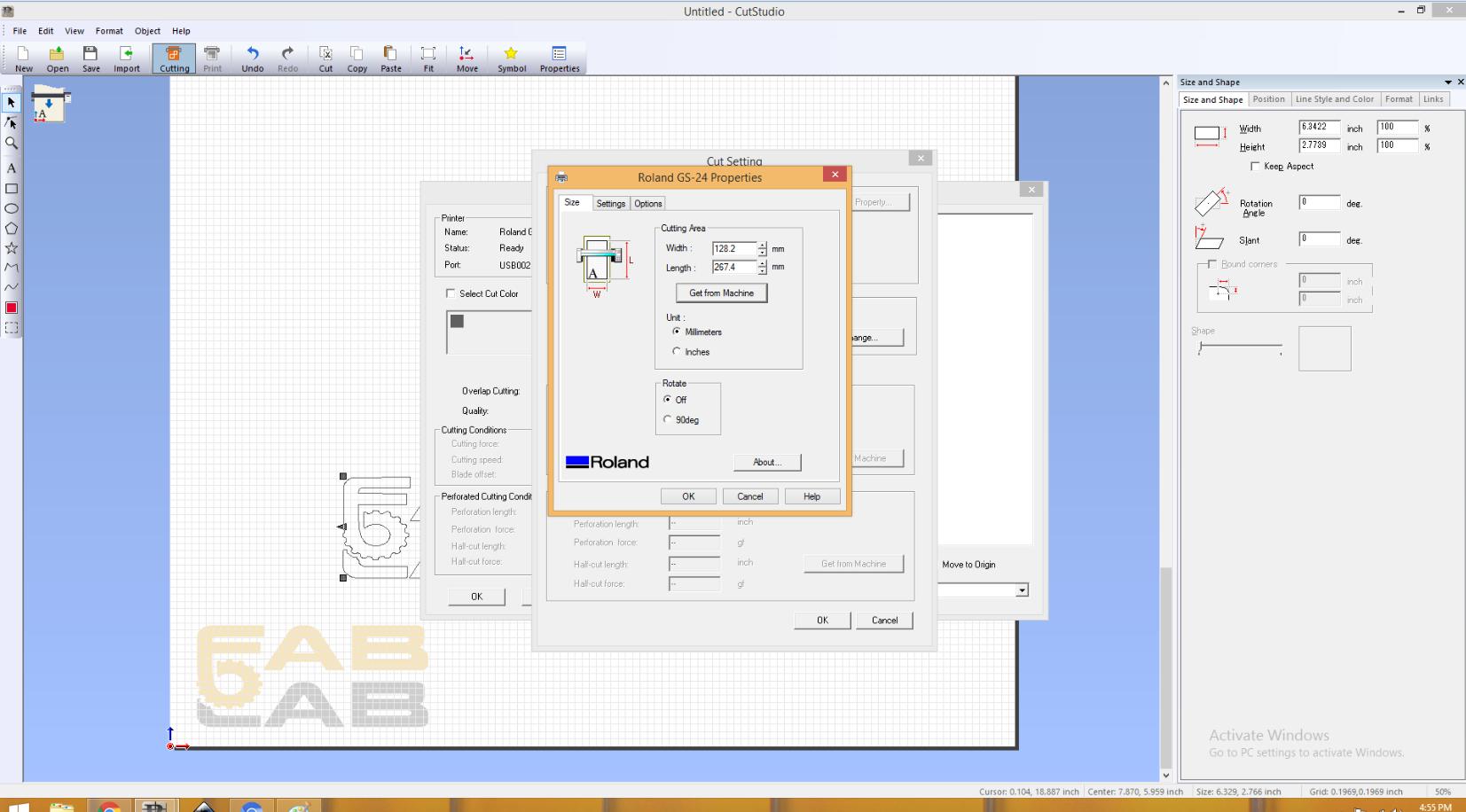The width and height of the screenshot is (1466, 812).
Task: Open the Object menu
Action: pyautogui.click(x=147, y=31)
